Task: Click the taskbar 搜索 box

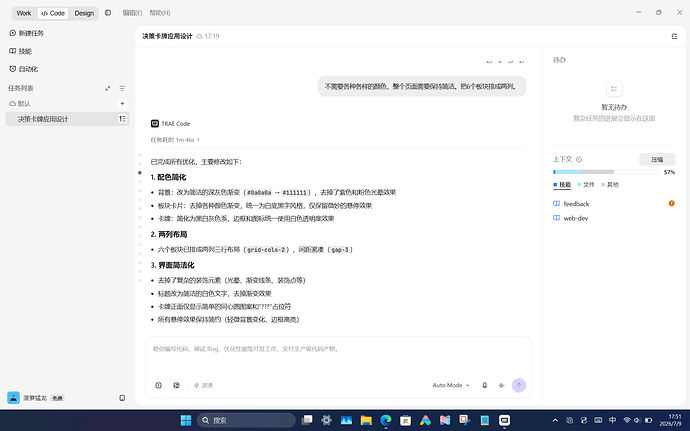Action: (246, 420)
